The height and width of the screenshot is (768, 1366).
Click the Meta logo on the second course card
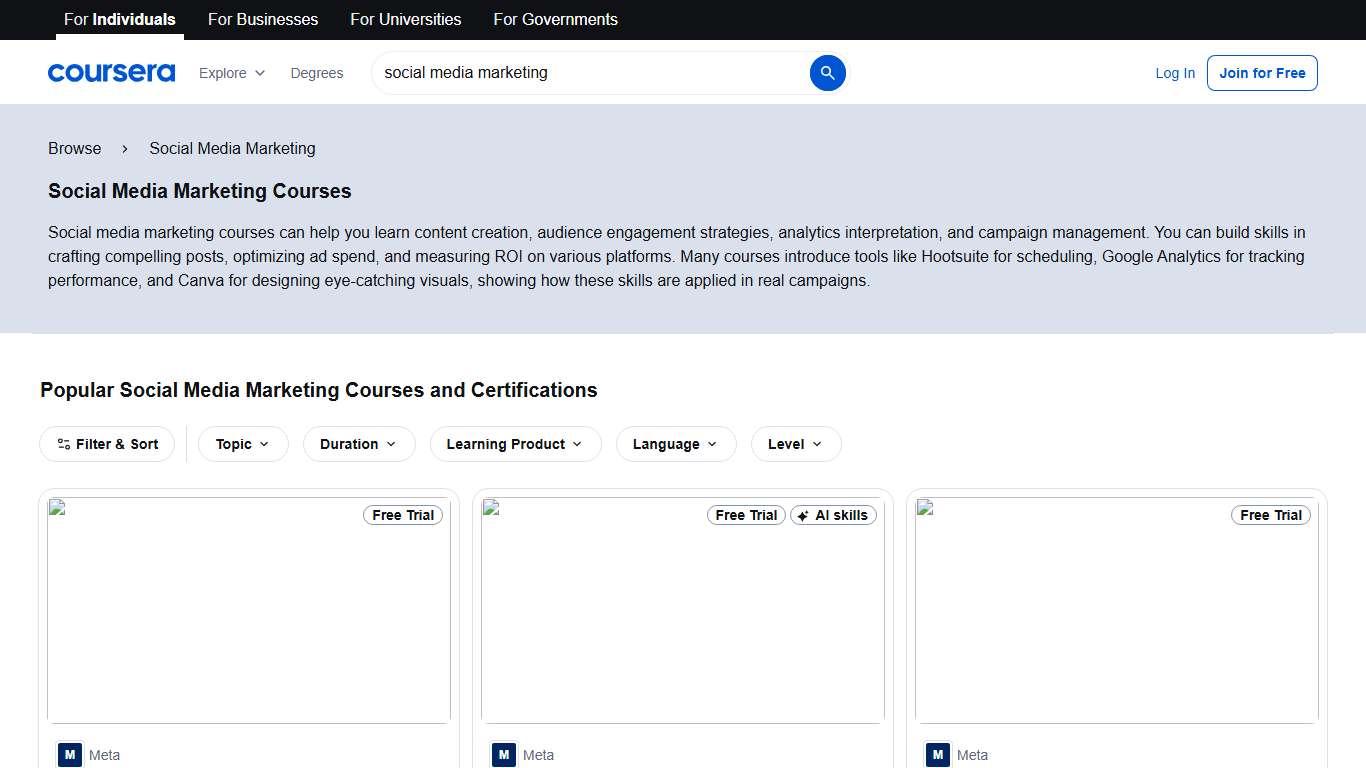click(503, 755)
